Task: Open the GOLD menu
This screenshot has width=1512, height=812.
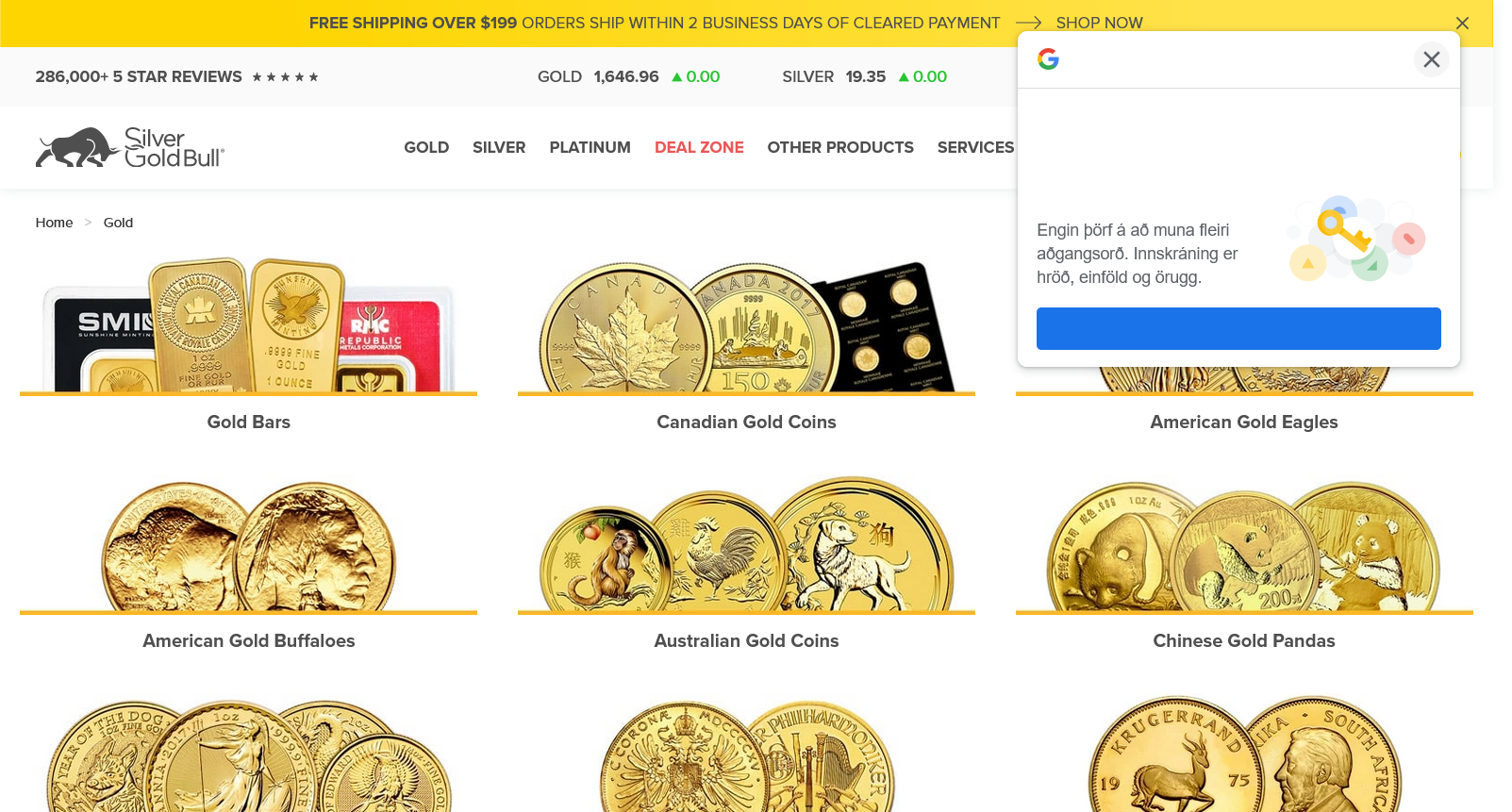Action: pyautogui.click(x=426, y=147)
